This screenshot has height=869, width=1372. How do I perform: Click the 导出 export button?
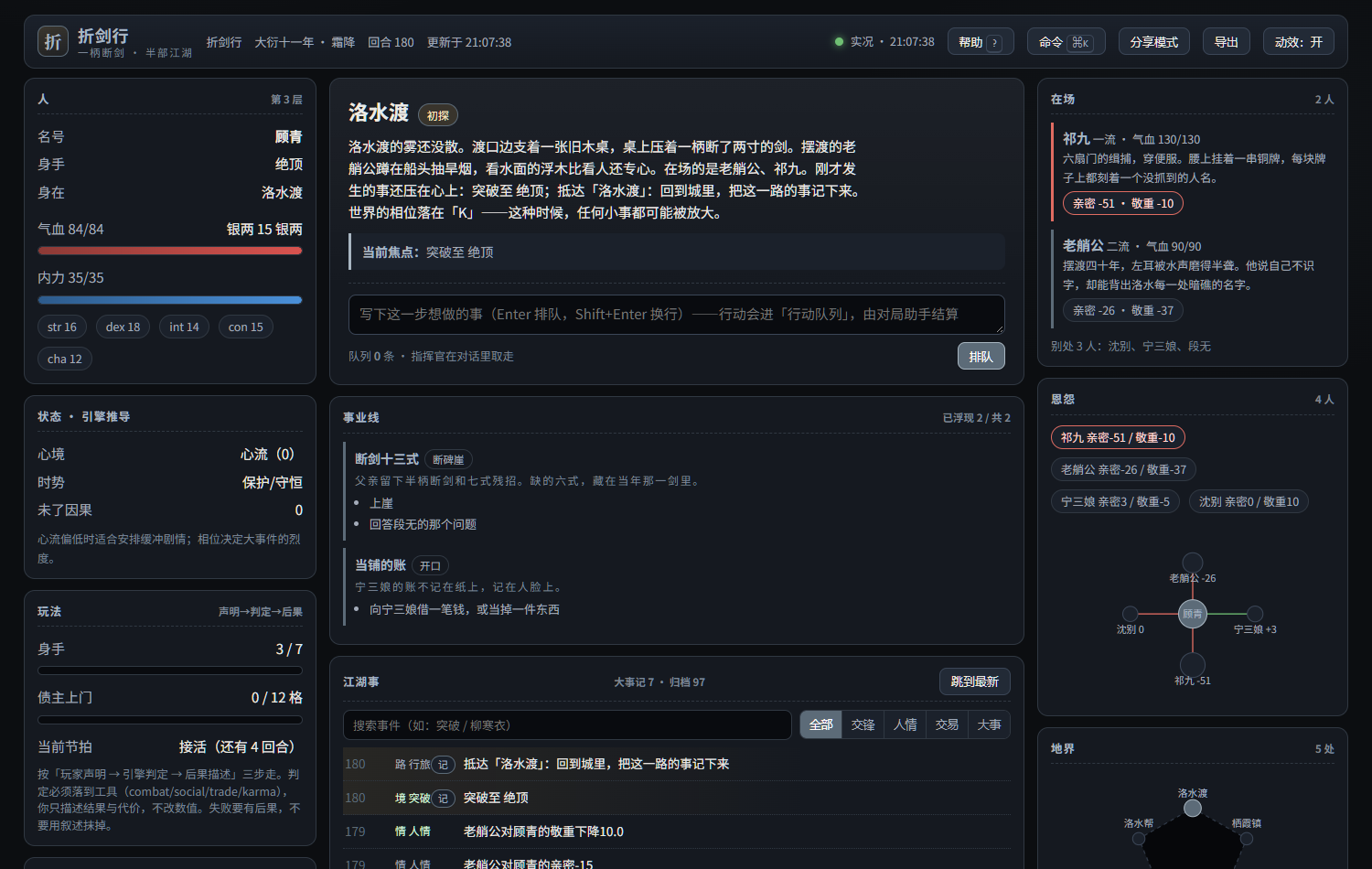click(1227, 42)
